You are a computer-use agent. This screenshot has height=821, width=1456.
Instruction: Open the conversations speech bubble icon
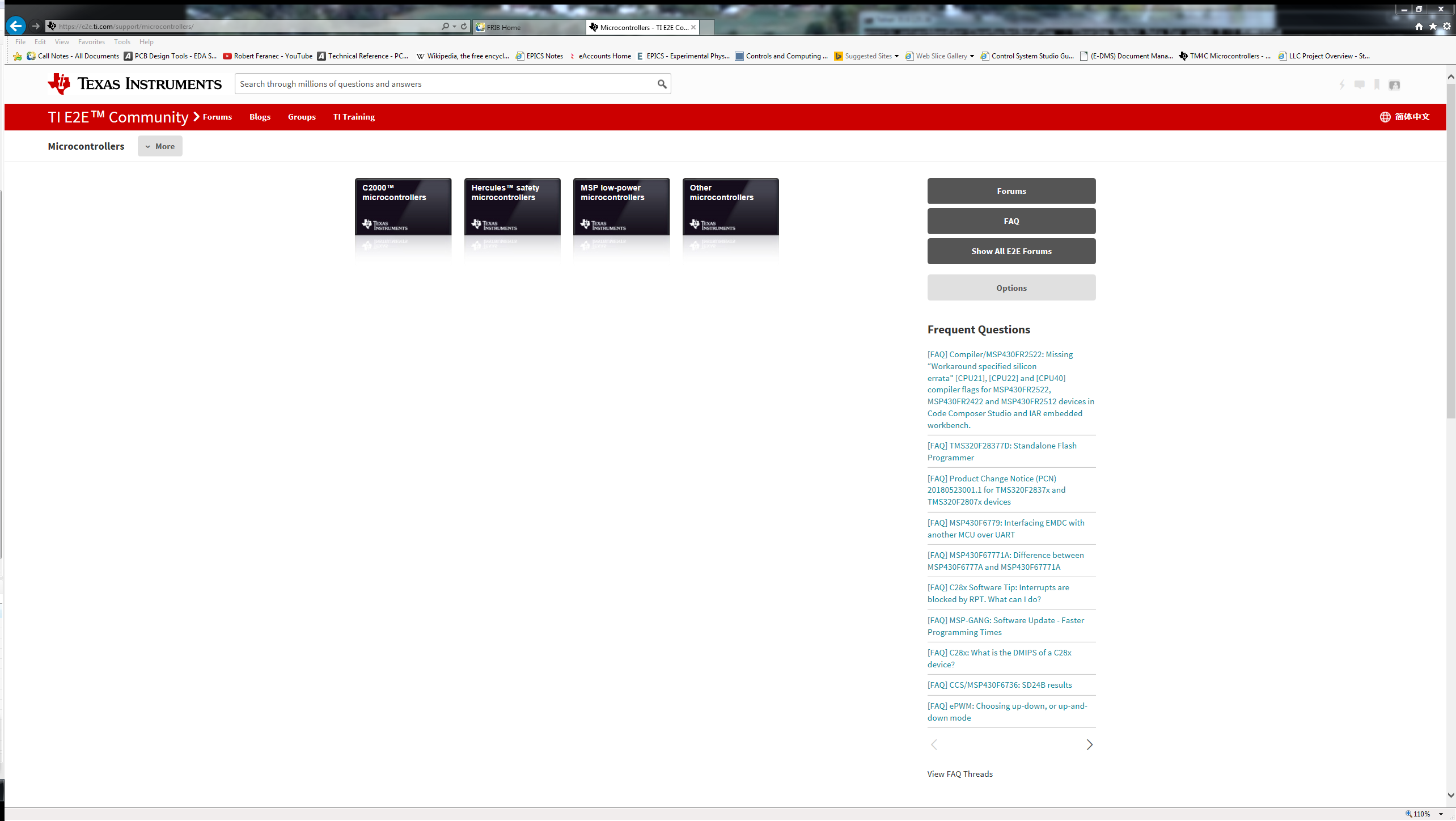coord(1360,85)
